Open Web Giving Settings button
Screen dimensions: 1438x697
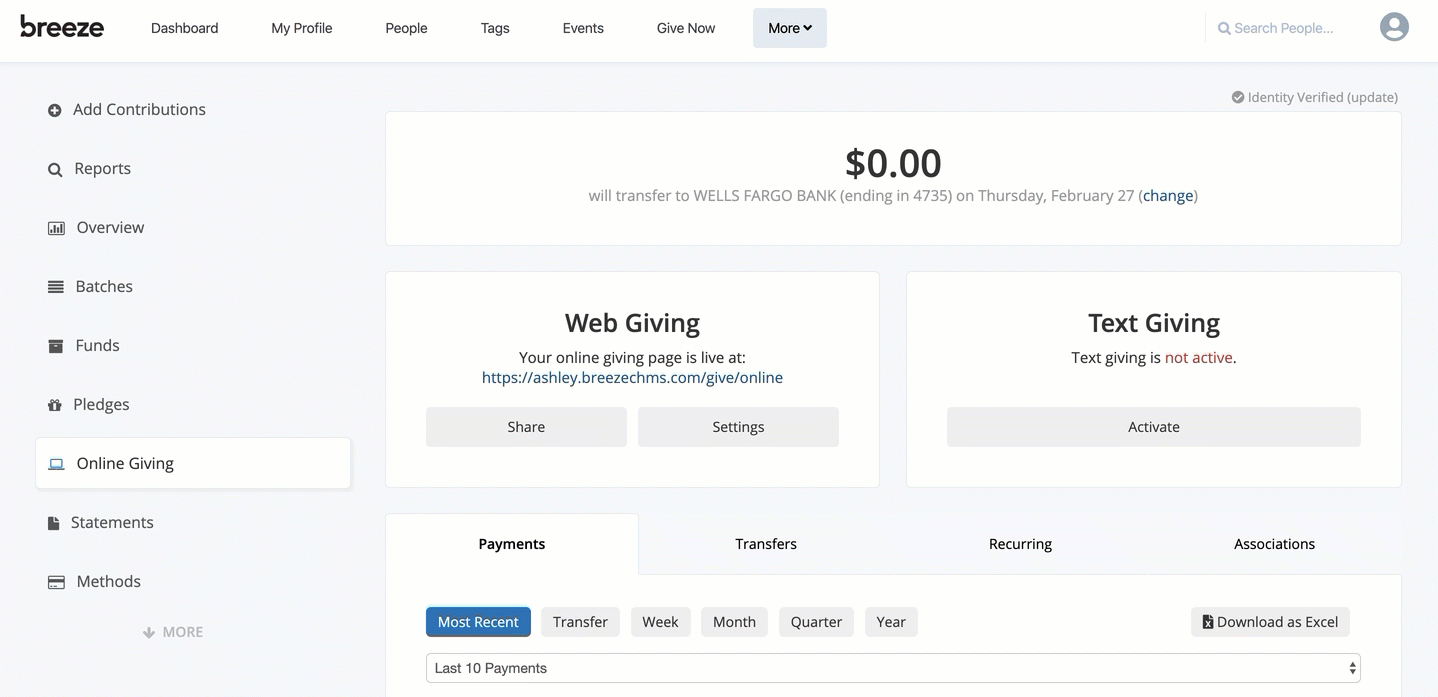coord(738,427)
